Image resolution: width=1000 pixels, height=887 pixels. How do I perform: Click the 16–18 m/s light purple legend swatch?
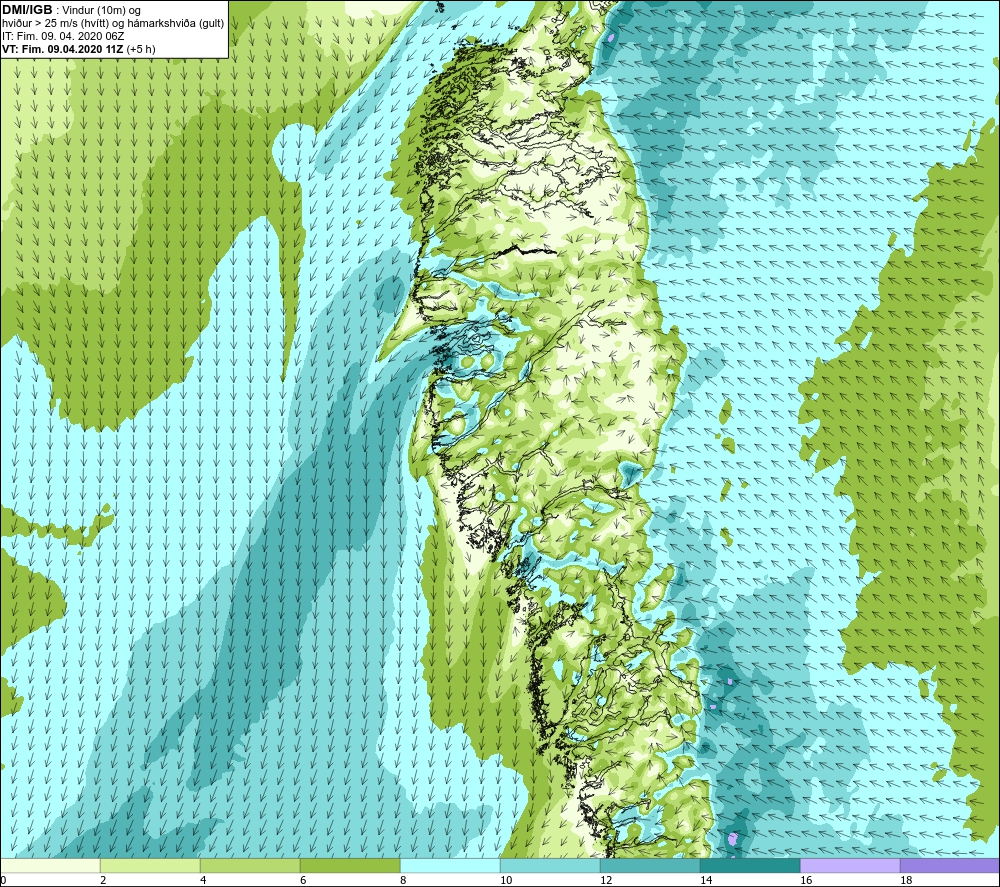pos(850,865)
